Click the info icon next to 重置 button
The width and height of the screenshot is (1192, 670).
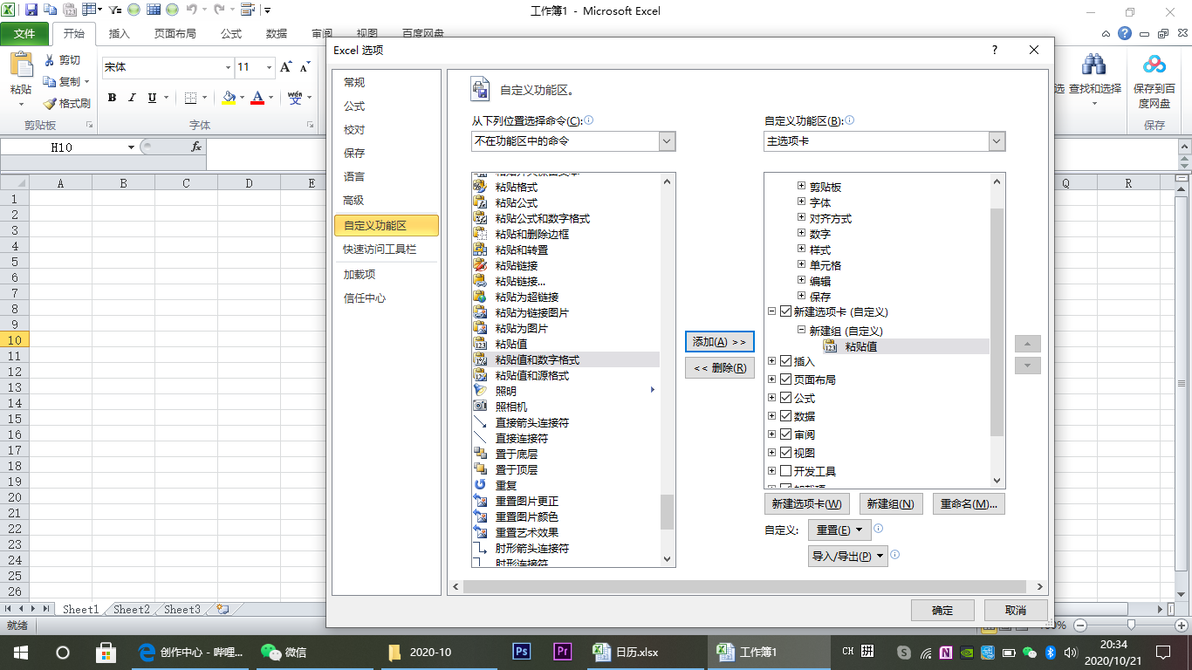878,529
